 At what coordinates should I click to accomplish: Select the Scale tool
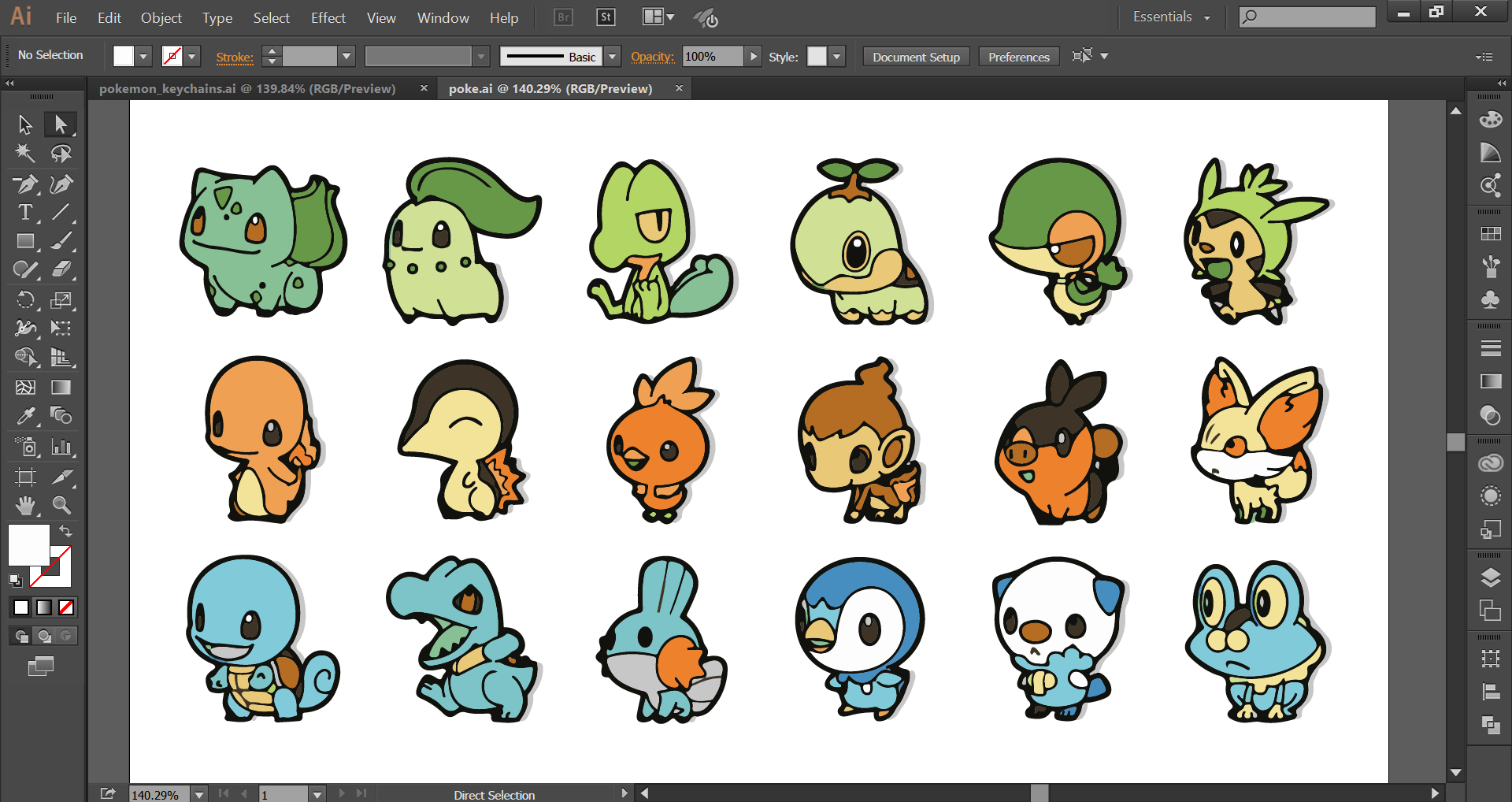[61, 300]
